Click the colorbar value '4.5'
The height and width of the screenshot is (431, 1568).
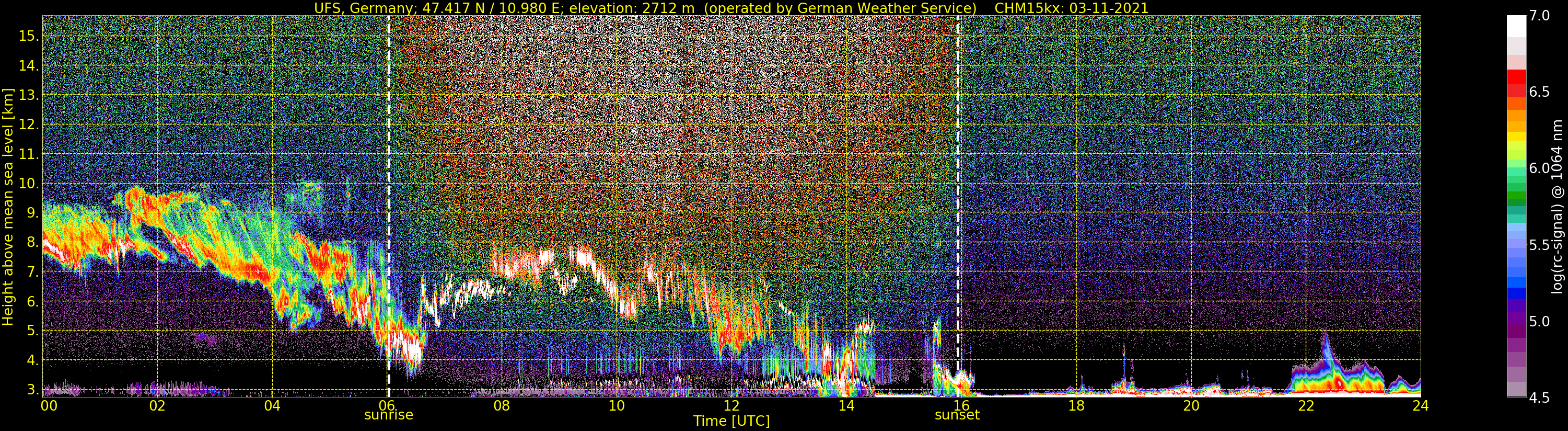(1539, 398)
